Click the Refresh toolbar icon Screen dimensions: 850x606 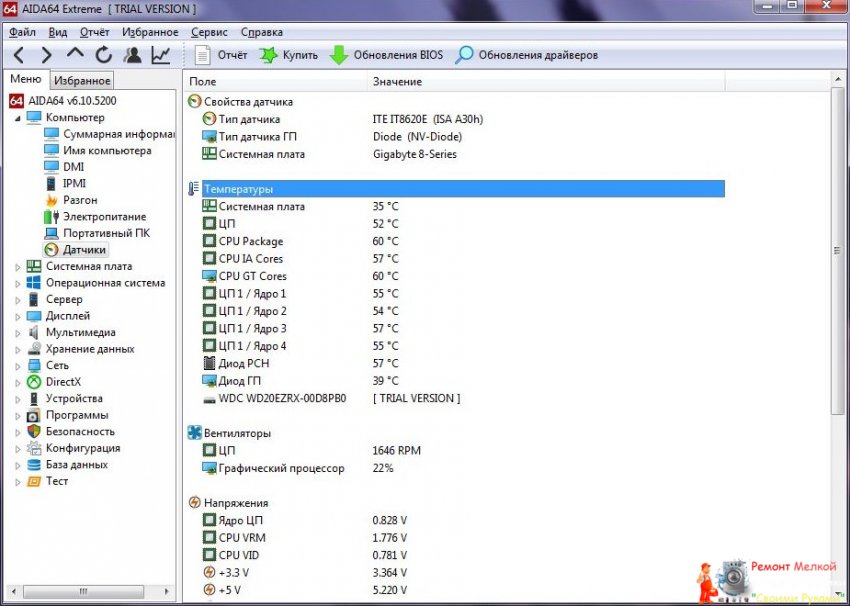click(x=103, y=55)
